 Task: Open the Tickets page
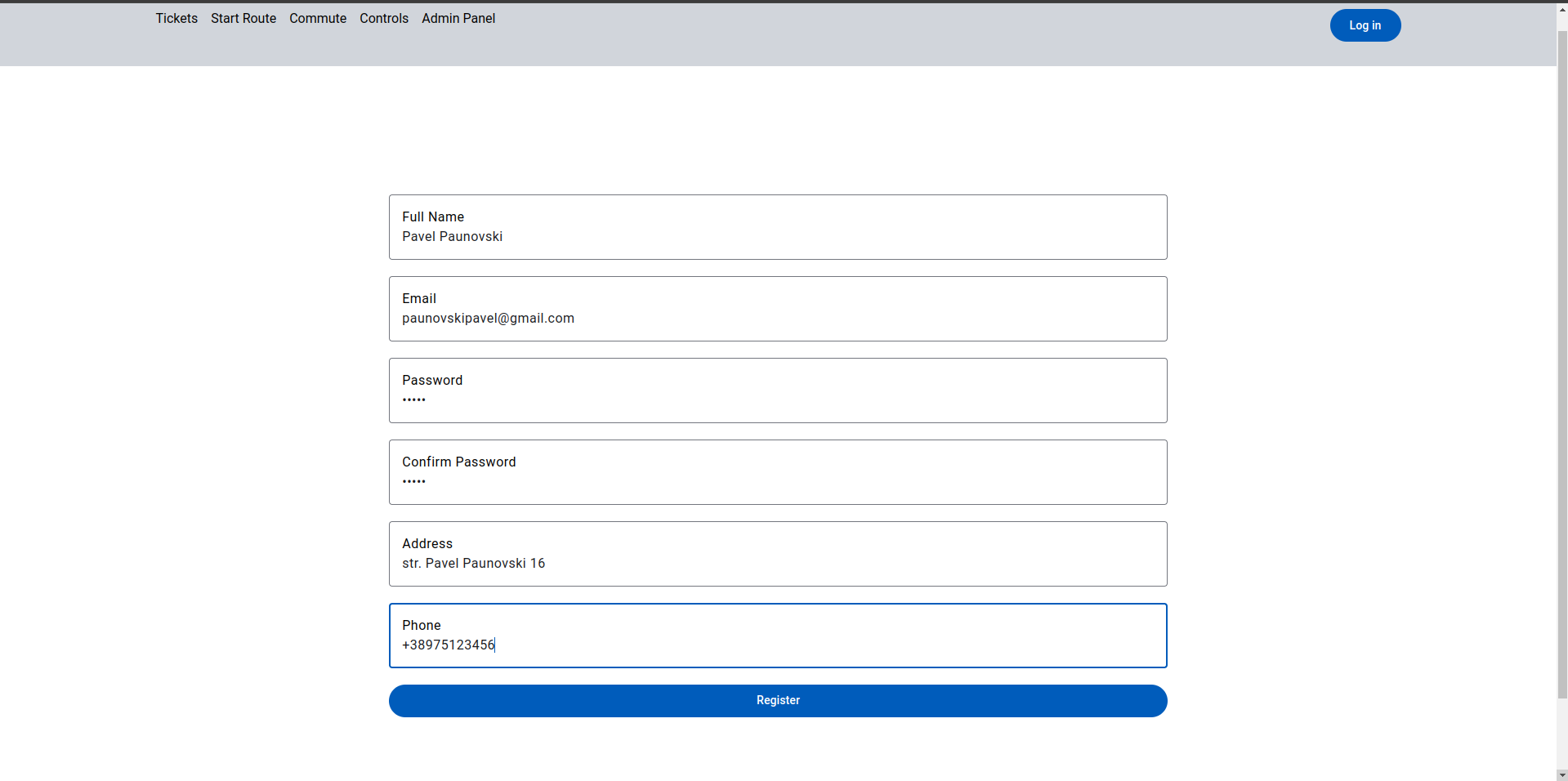[176, 18]
